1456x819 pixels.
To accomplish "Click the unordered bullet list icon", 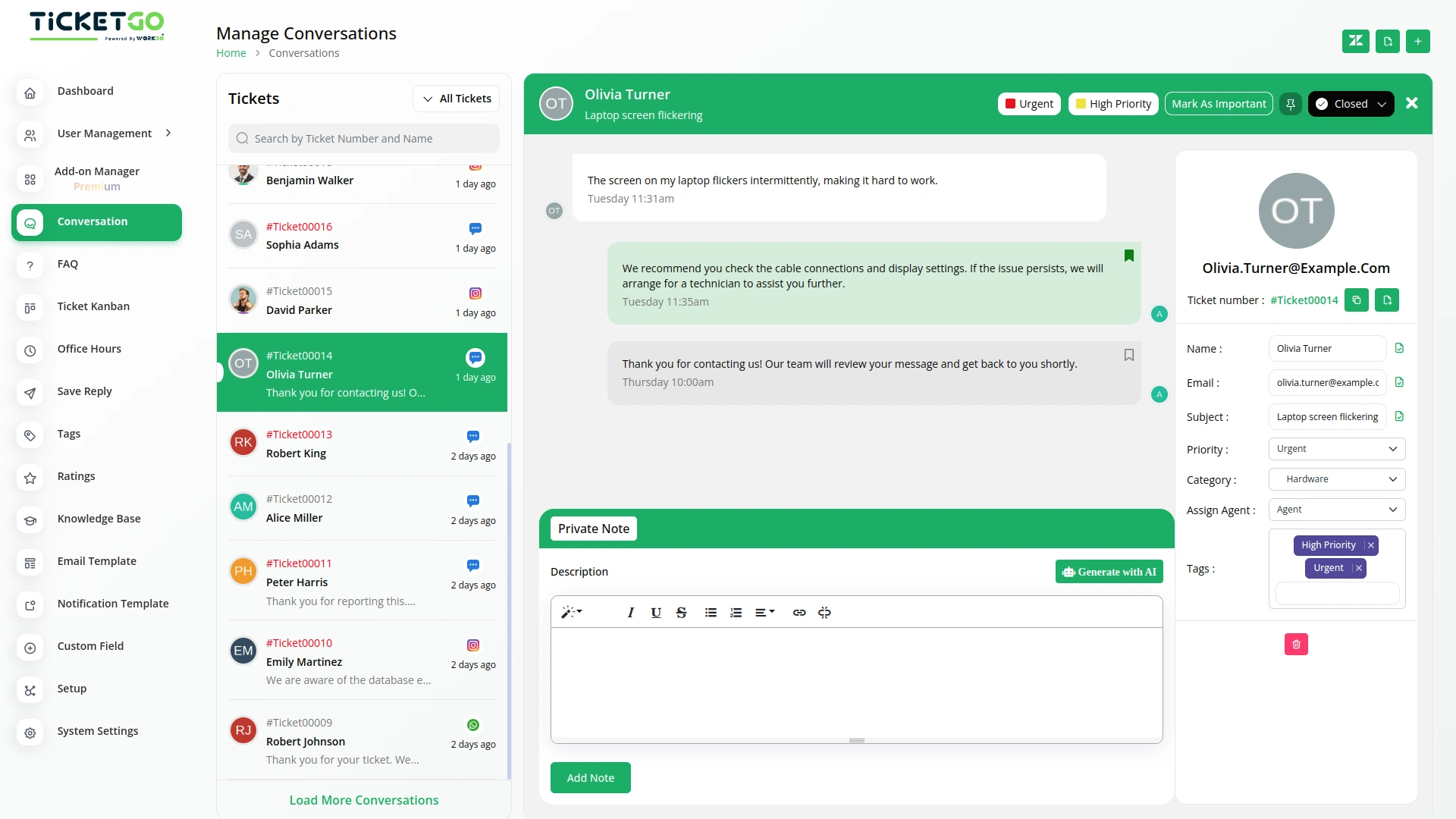I will tap(711, 613).
